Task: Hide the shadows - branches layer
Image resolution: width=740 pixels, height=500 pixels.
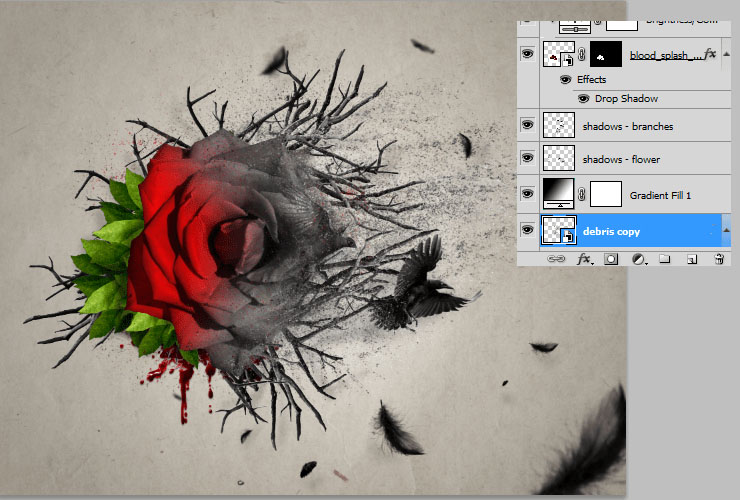Action: [527, 126]
